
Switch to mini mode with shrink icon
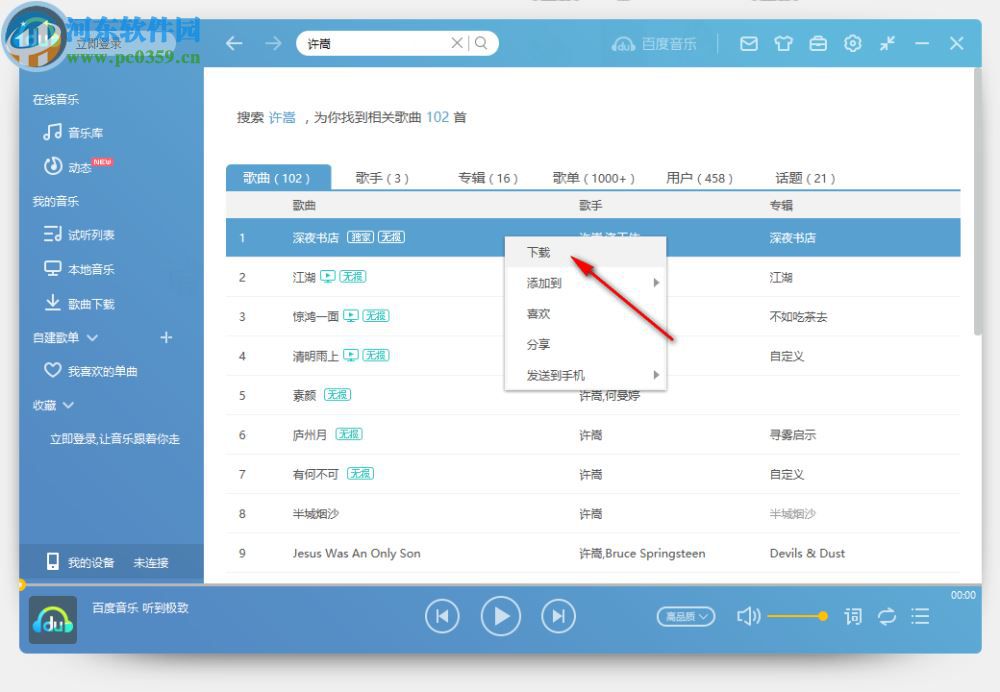click(888, 43)
